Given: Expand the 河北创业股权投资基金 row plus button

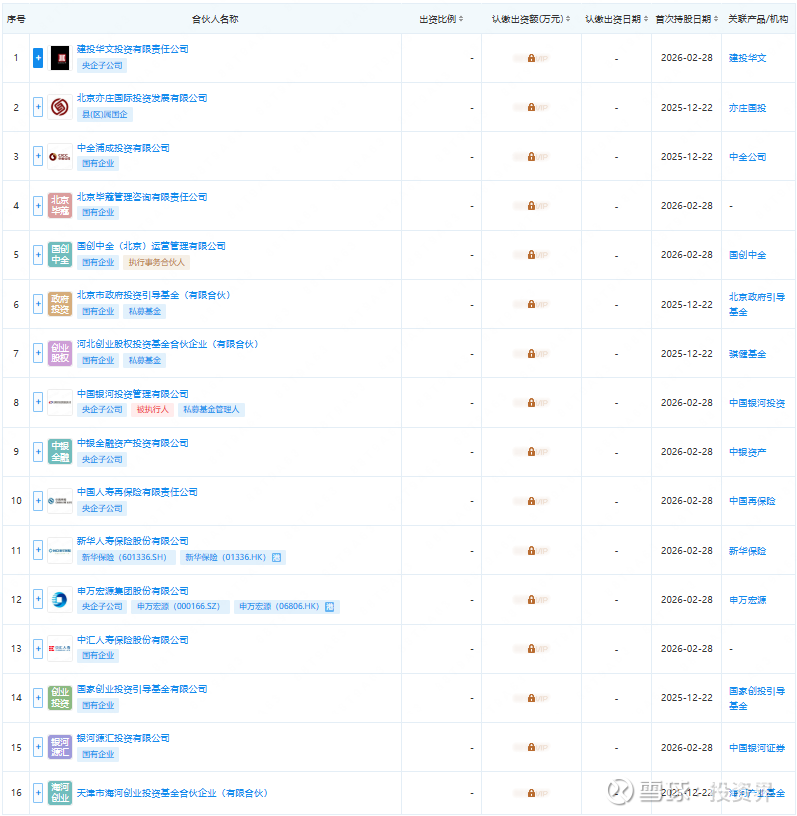Looking at the screenshot, I should 38,353.
